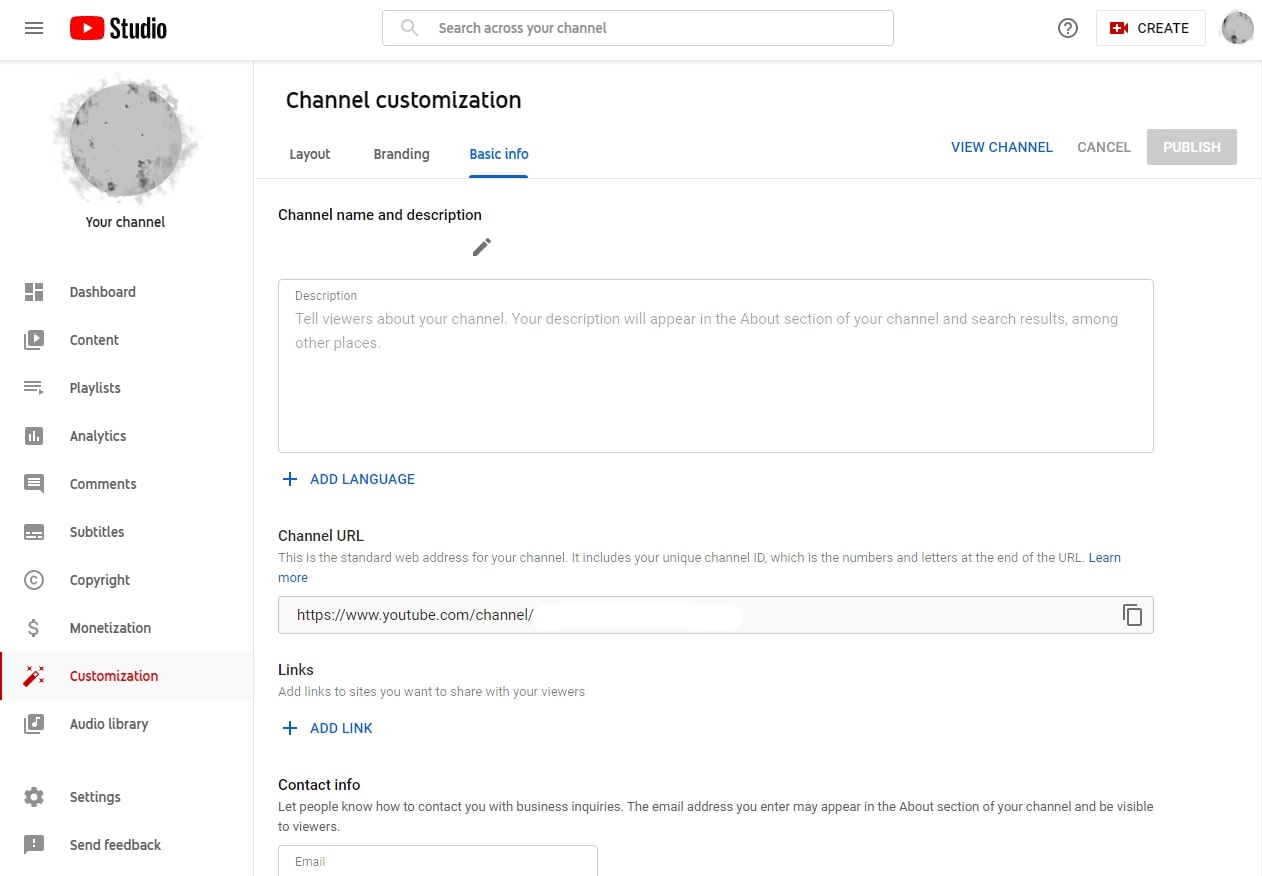Click VIEW CHANNEL link
This screenshot has height=876, width=1262.
[1001, 147]
